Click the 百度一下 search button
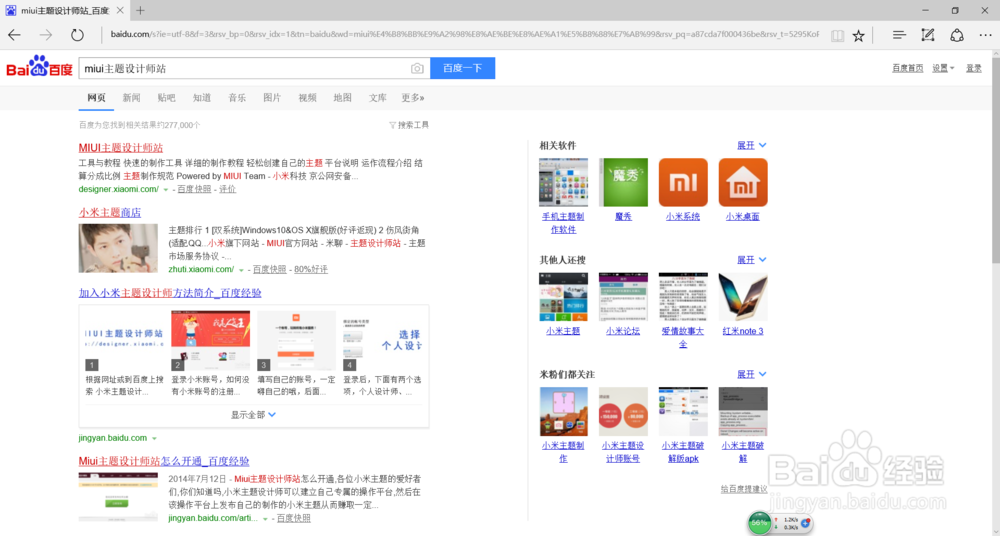Screen dimensions: 1000x536 pyautogui.click(x=462, y=68)
